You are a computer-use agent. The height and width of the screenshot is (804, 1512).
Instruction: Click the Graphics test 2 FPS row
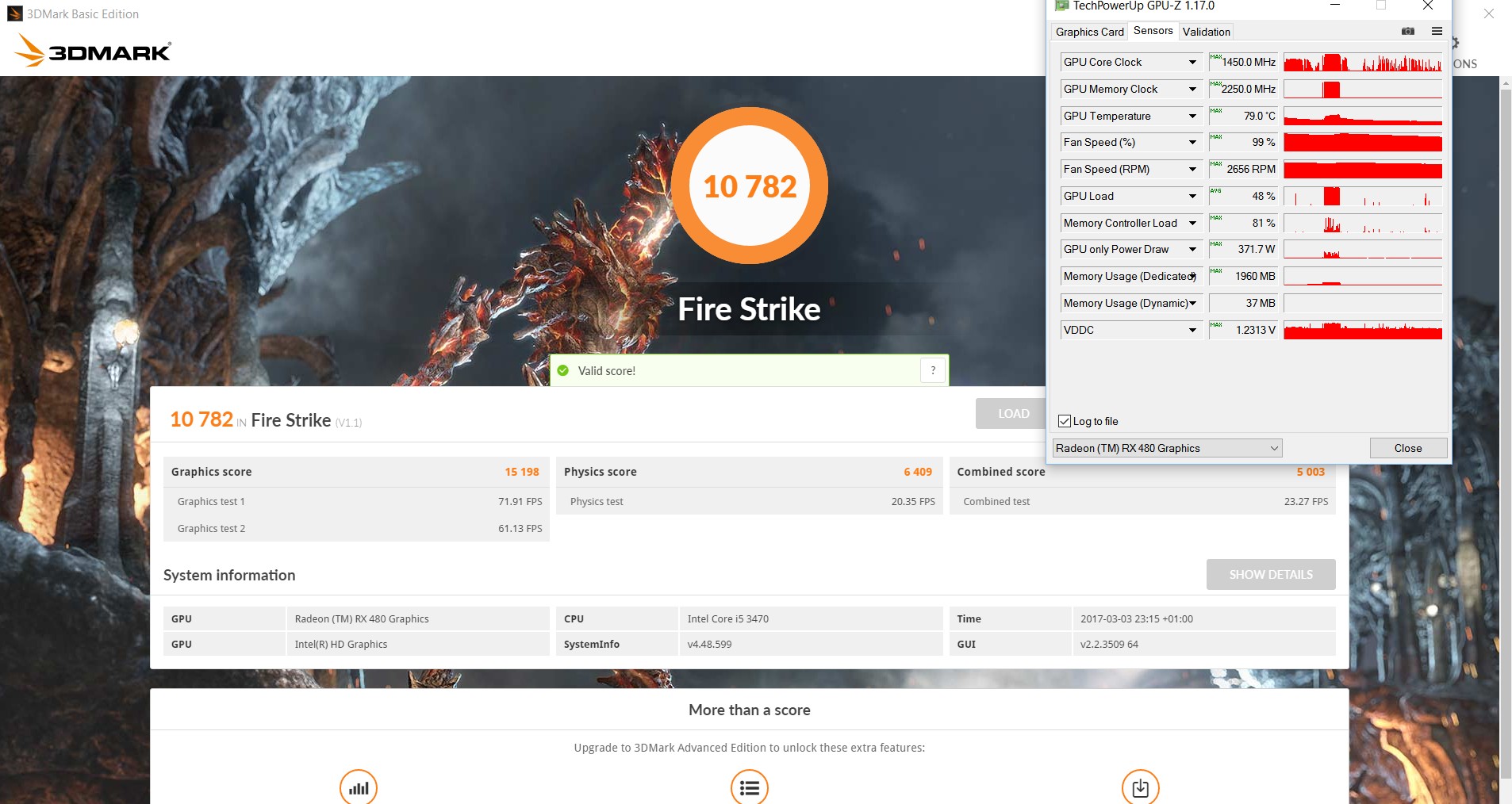click(x=356, y=528)
